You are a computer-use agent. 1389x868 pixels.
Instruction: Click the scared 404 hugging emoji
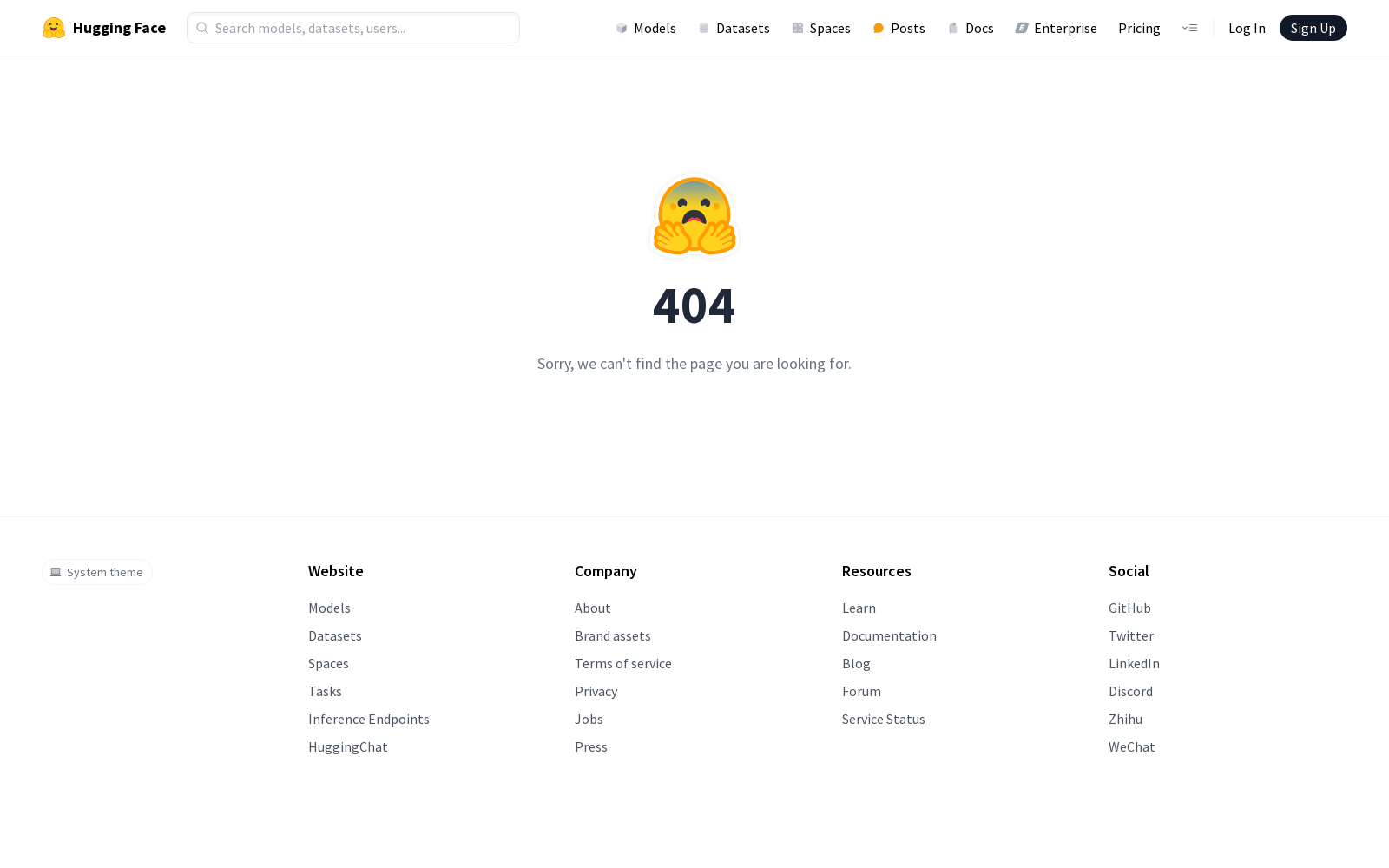(x=694, y=216)
